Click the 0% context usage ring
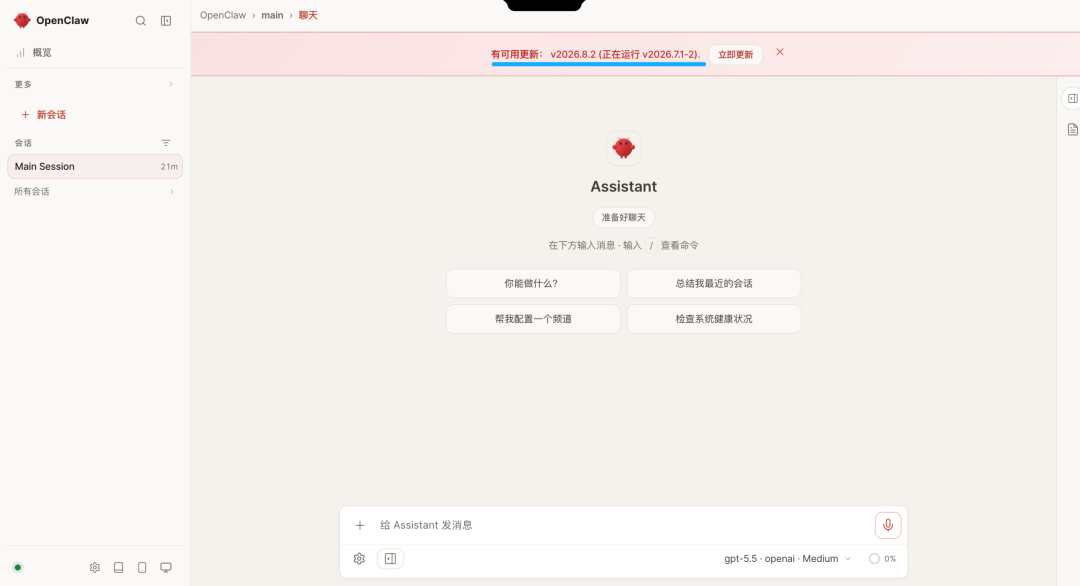The height and width of the screenshot is (586, 1080). tap(874, 558)
